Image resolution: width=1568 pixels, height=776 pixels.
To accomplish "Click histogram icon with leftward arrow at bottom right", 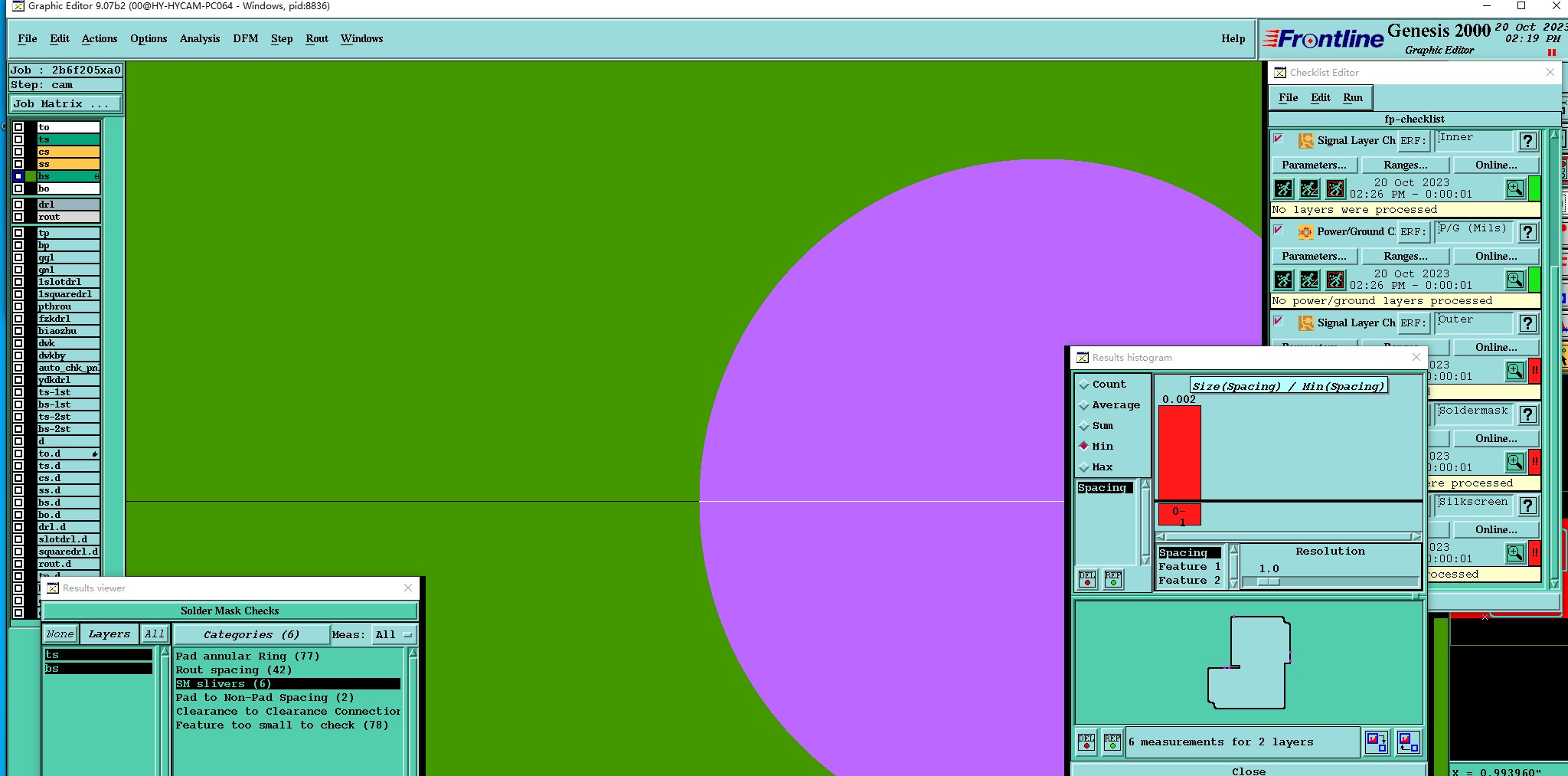I will pyautogui.click(x=1408, y=742).
